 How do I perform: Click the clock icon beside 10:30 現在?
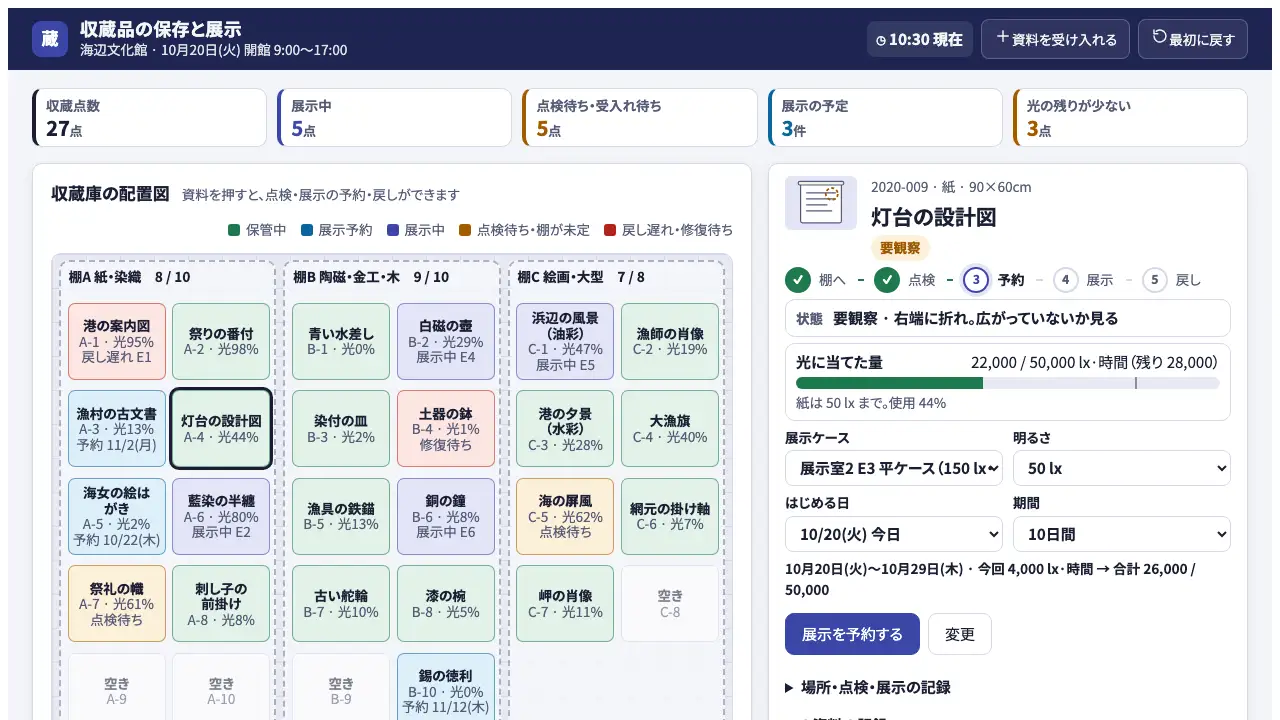881,40
